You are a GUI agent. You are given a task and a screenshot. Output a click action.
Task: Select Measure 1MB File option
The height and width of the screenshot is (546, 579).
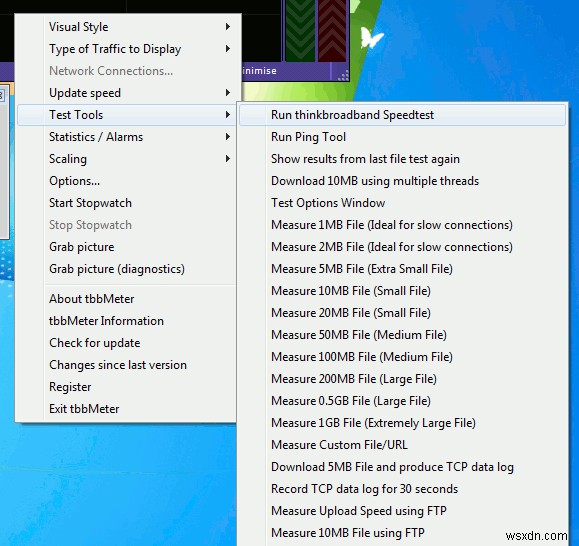click(x=402, y=225)
